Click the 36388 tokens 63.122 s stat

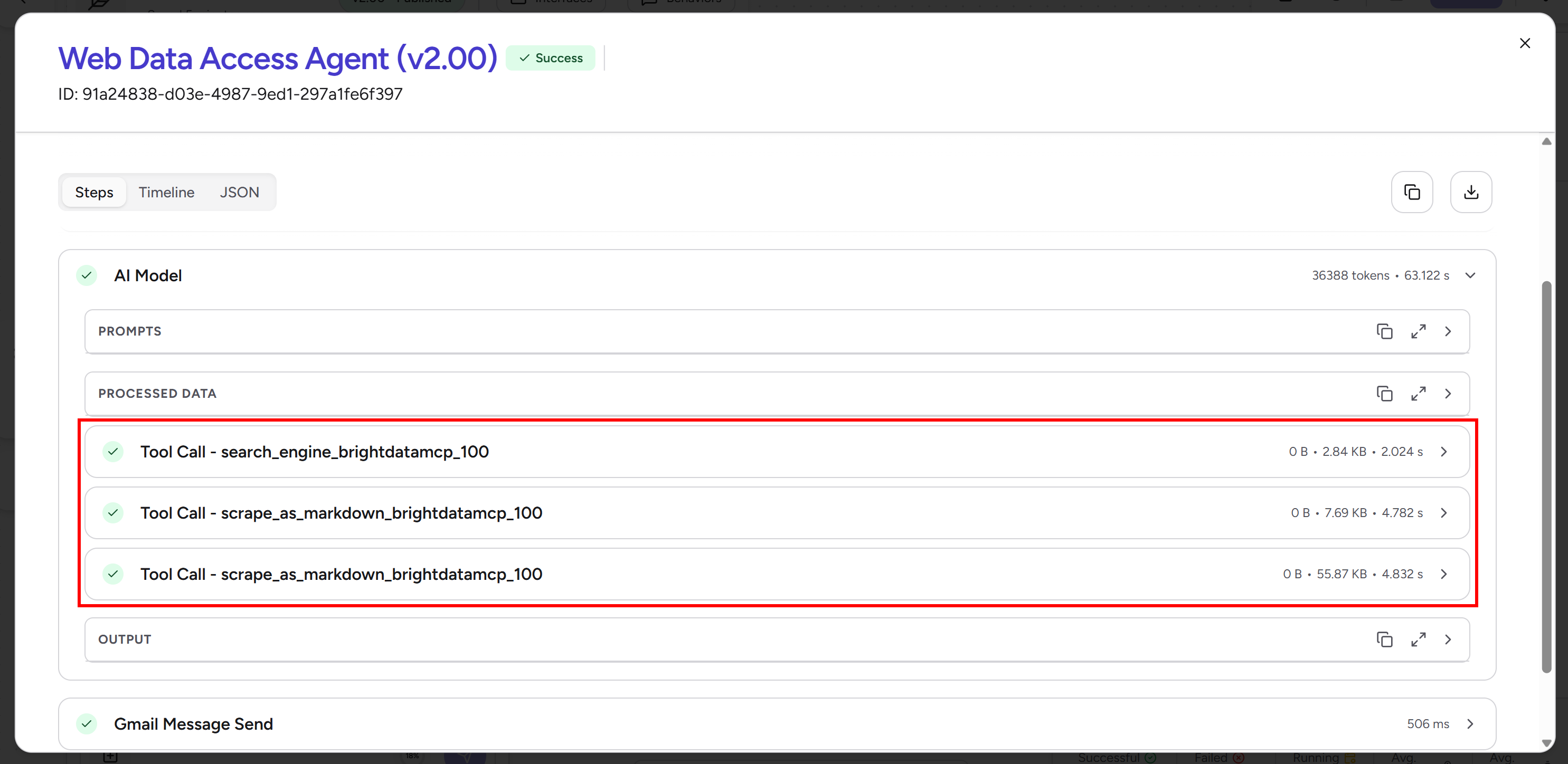pyautogui.click(x=1380, y=275)
